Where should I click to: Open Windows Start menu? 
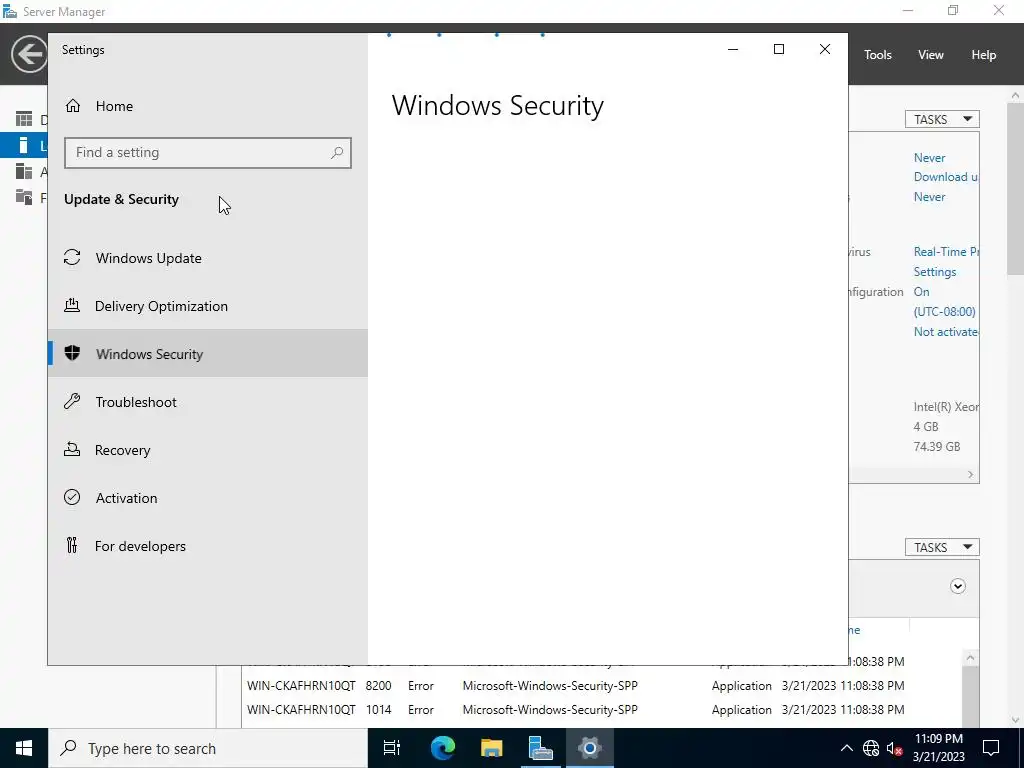tap(24, 748)
